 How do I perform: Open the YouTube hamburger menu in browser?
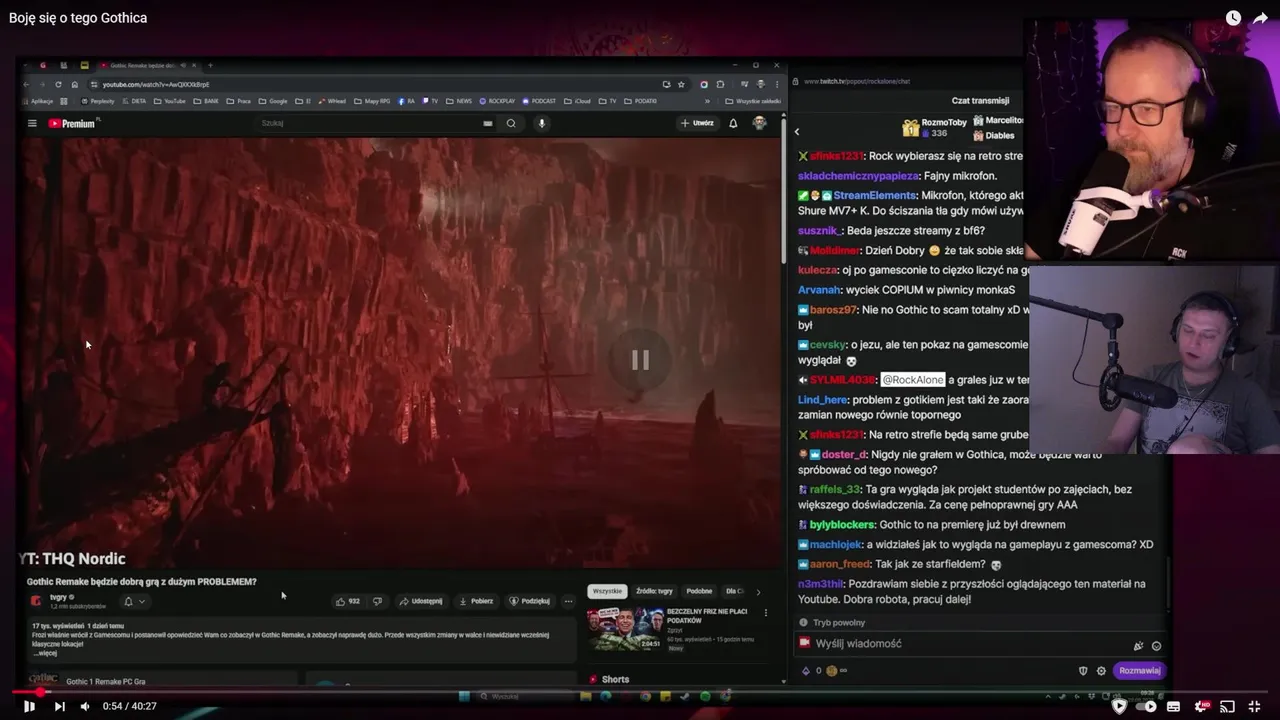pos(32,123)
